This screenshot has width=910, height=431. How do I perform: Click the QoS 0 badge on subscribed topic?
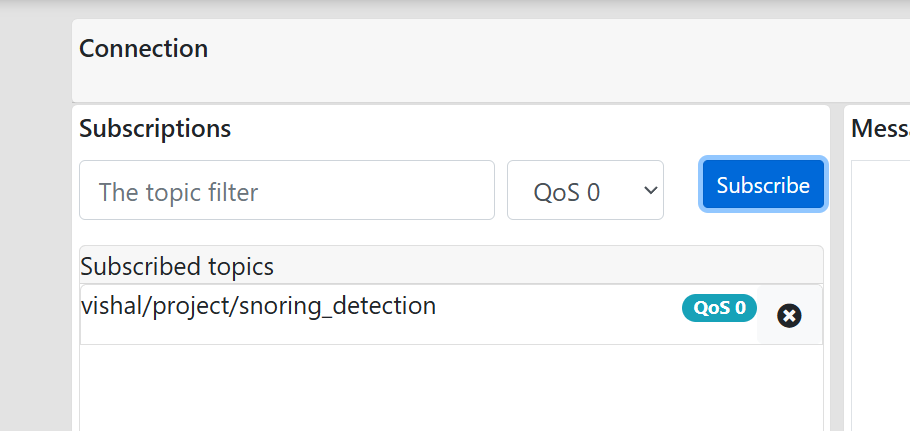pyautogui.click(x=719, y=308)
